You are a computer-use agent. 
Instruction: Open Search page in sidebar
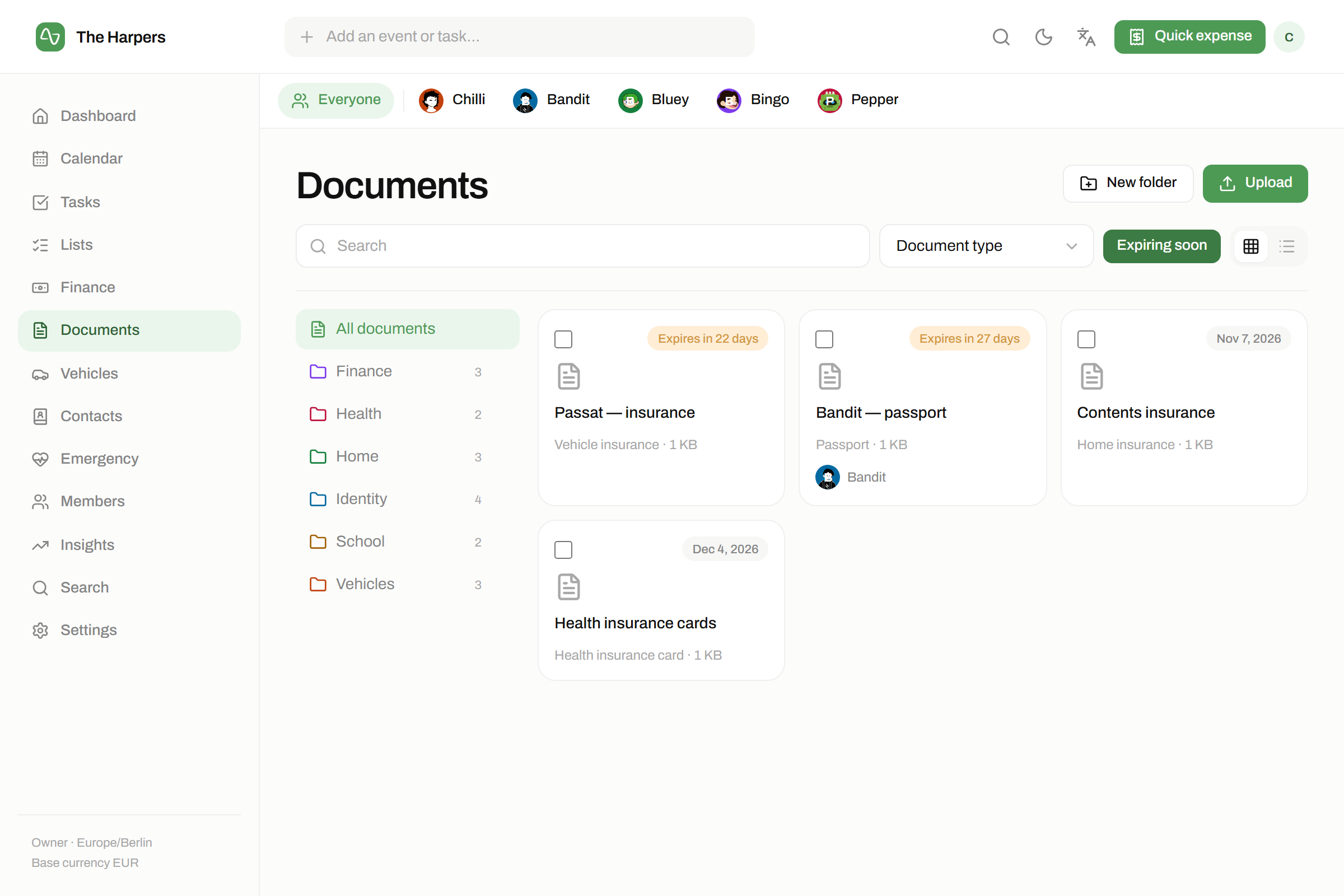129,587
